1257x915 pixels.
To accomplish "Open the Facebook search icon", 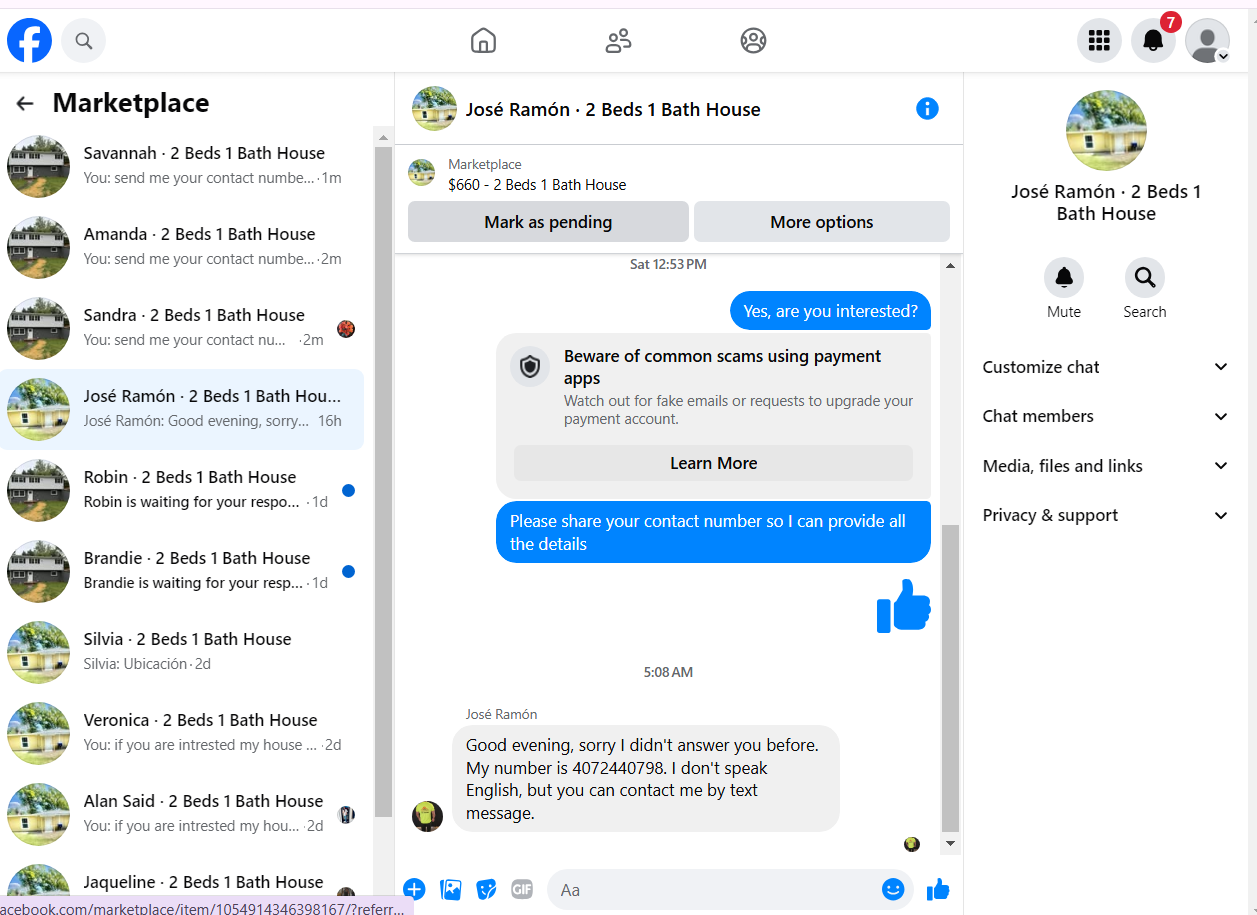I will 84,41.
